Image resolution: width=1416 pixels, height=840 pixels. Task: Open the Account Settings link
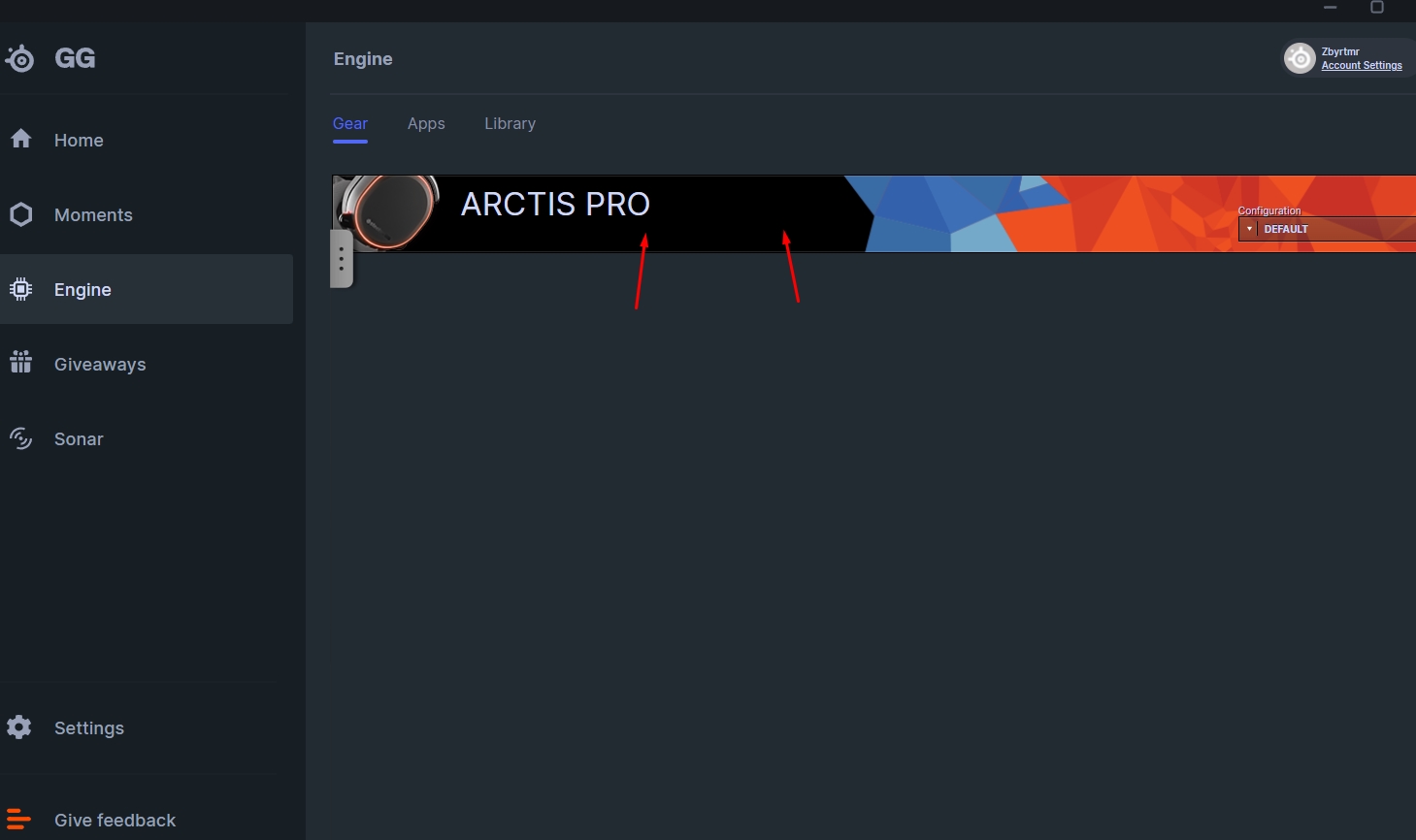click(1362, 66)
